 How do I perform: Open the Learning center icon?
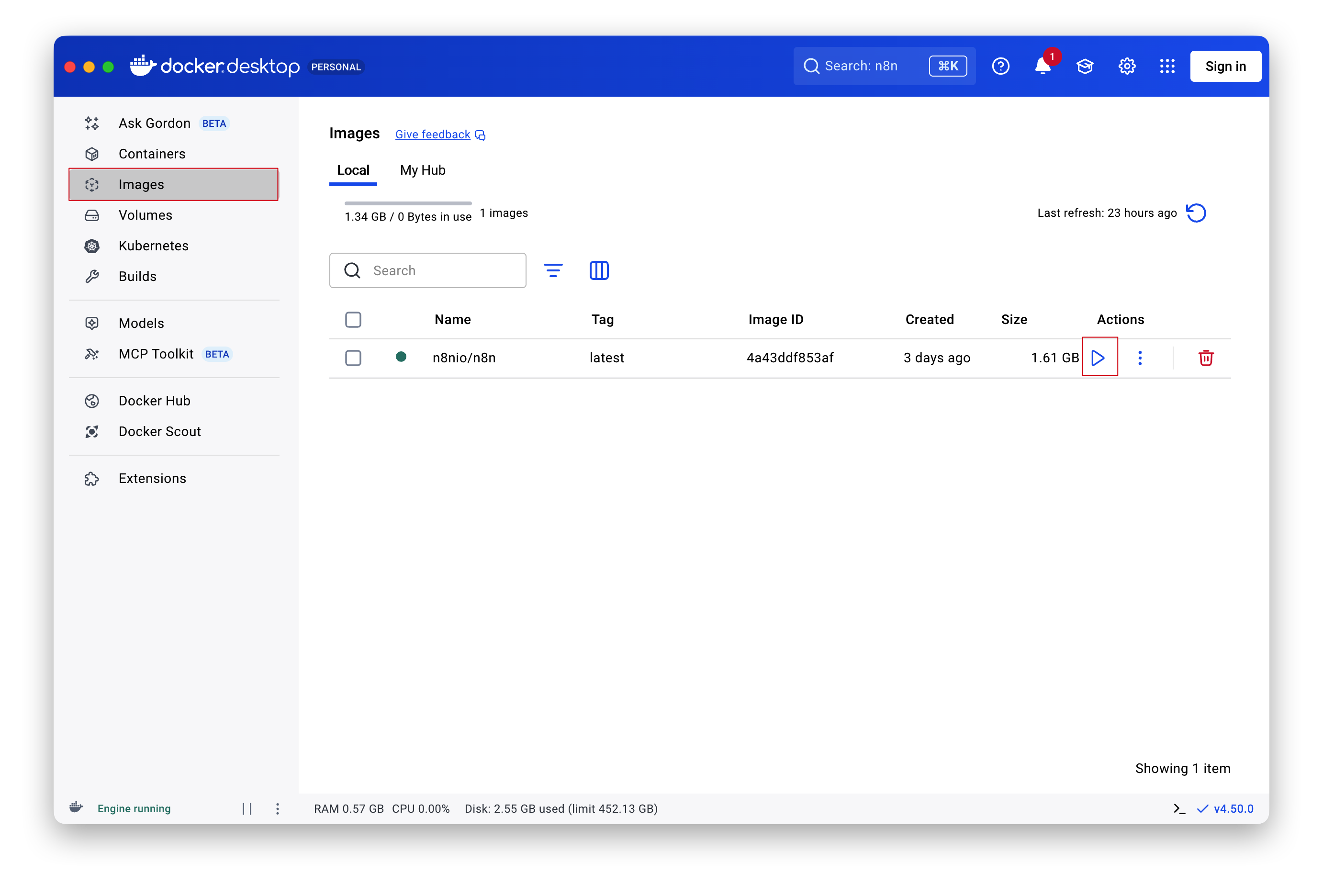click(1085, 66)
